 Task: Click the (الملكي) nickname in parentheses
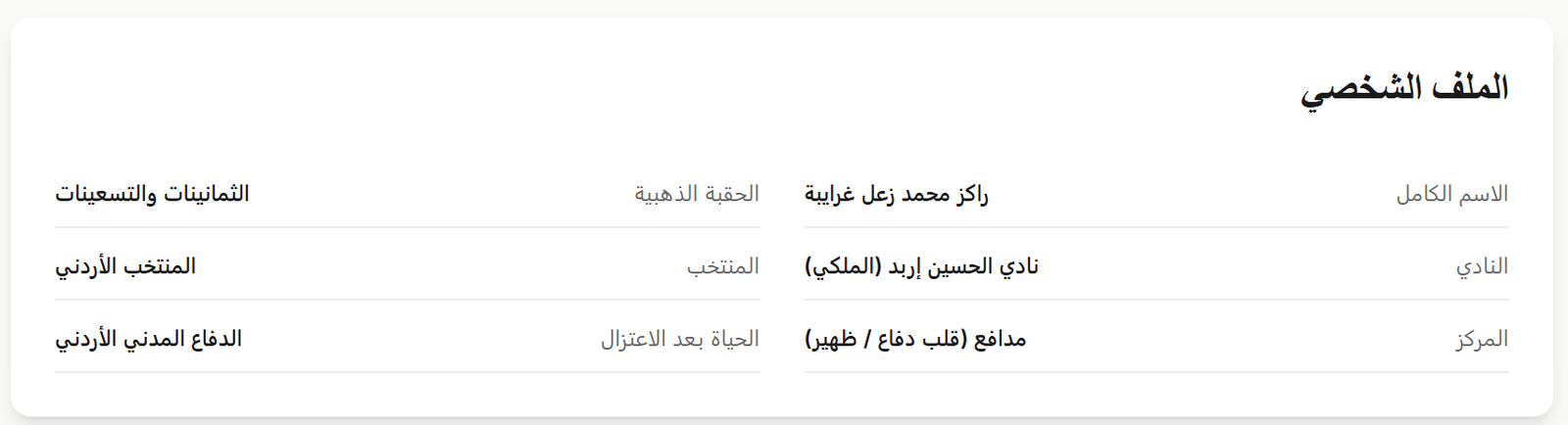click(844, 266)
